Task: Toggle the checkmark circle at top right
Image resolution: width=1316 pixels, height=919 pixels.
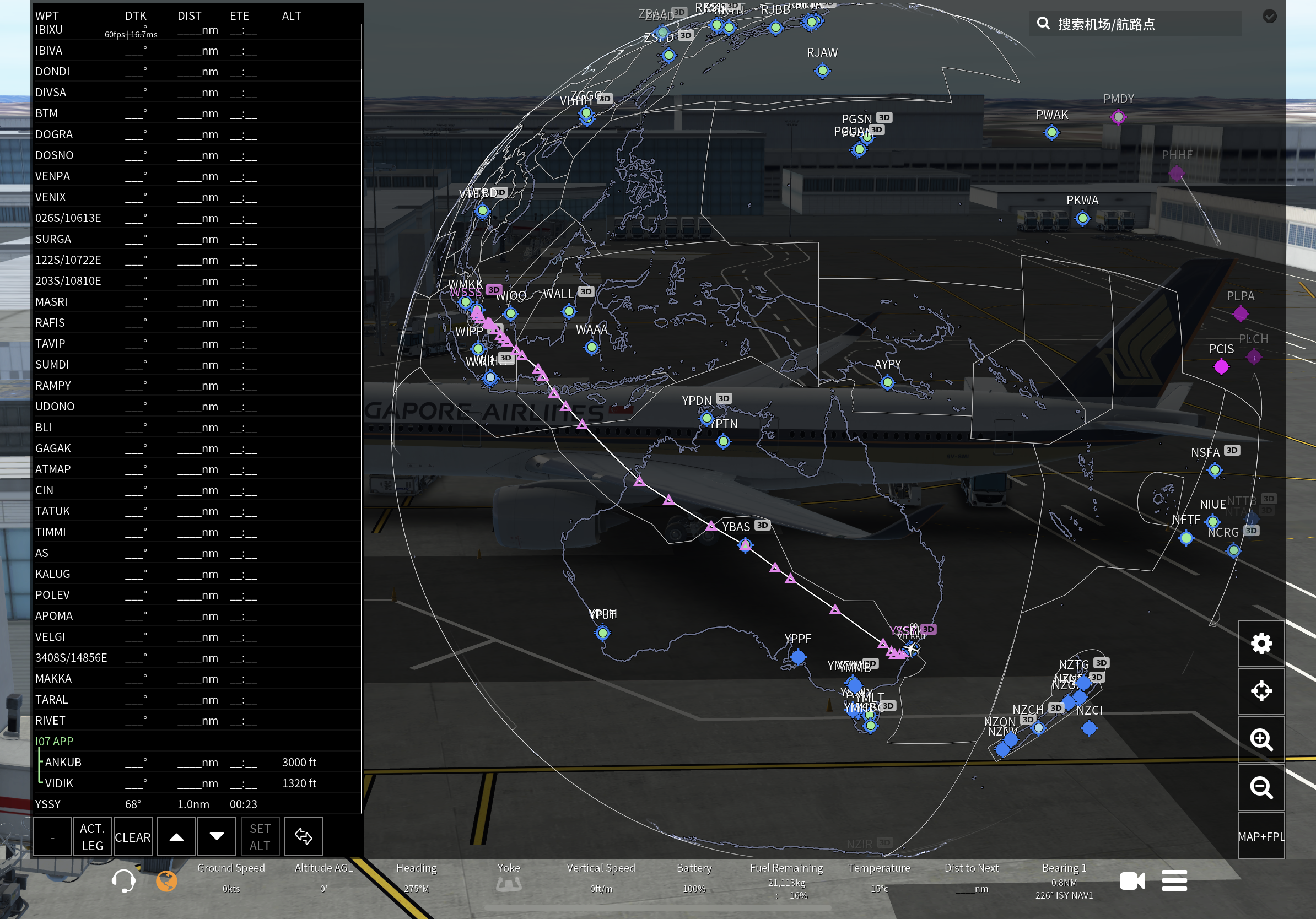Action: point(1270,16)
